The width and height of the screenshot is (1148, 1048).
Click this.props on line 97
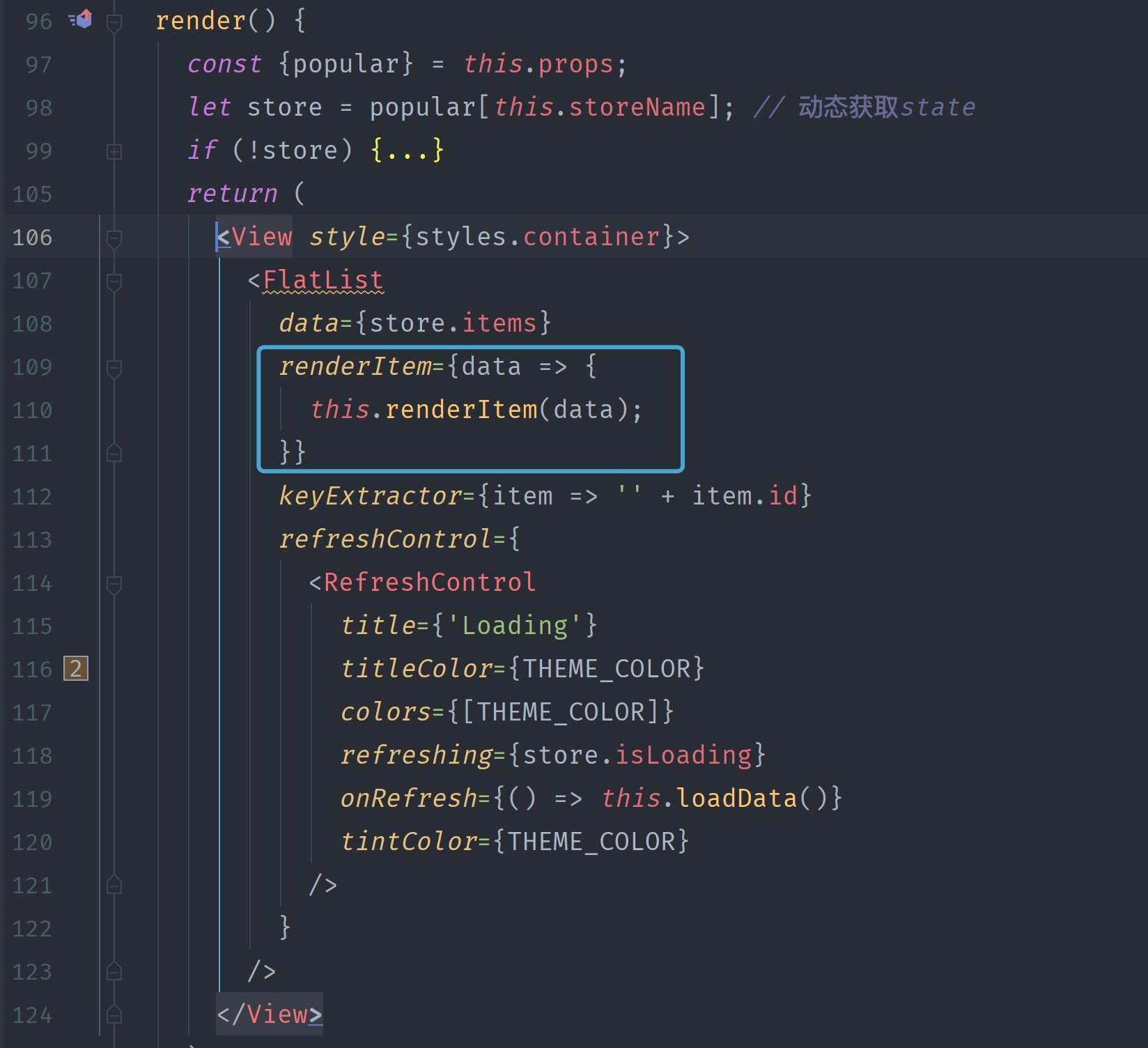click(538, 64)
